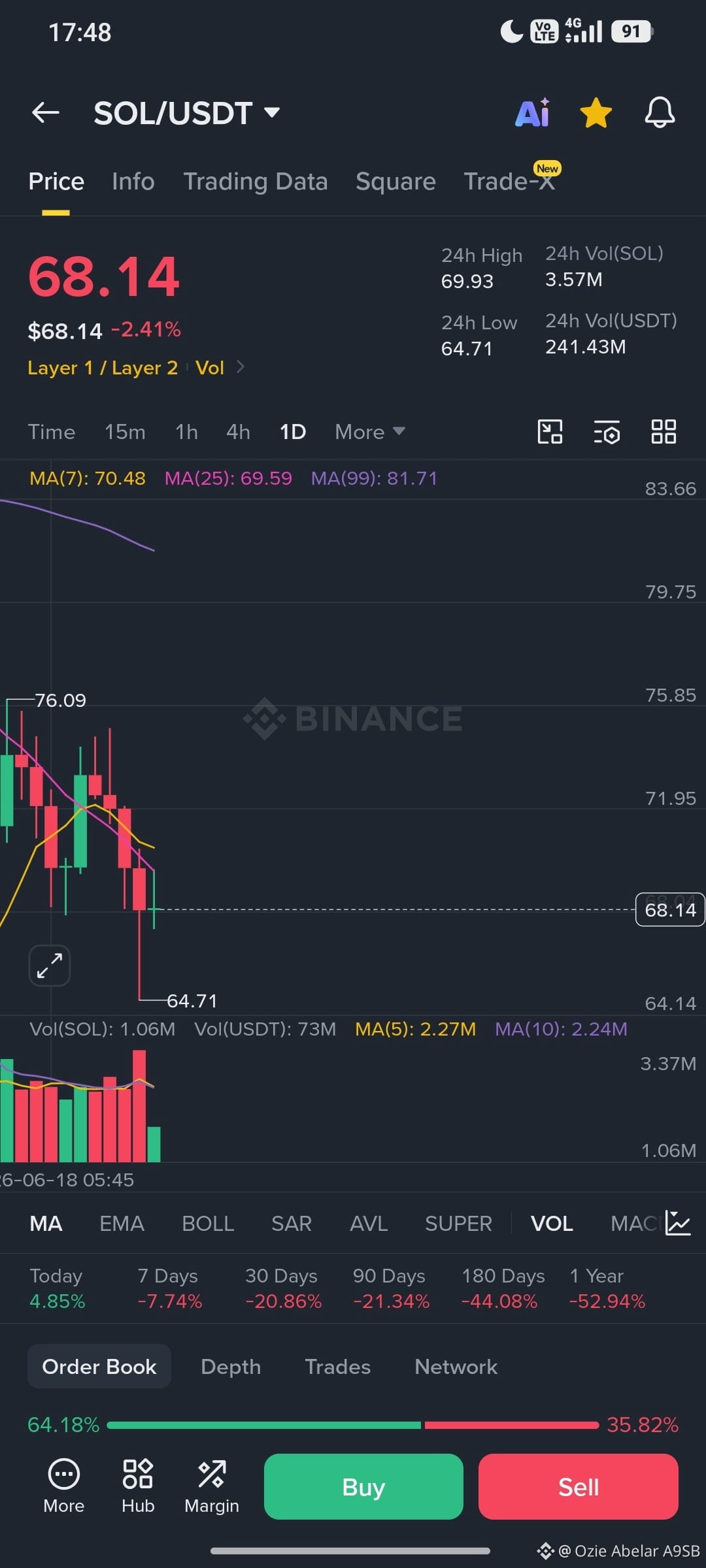Viewport: 706px width, 1568px height.
Task: Expand tags with the chevron arrow
Action: tap(241, 367)
